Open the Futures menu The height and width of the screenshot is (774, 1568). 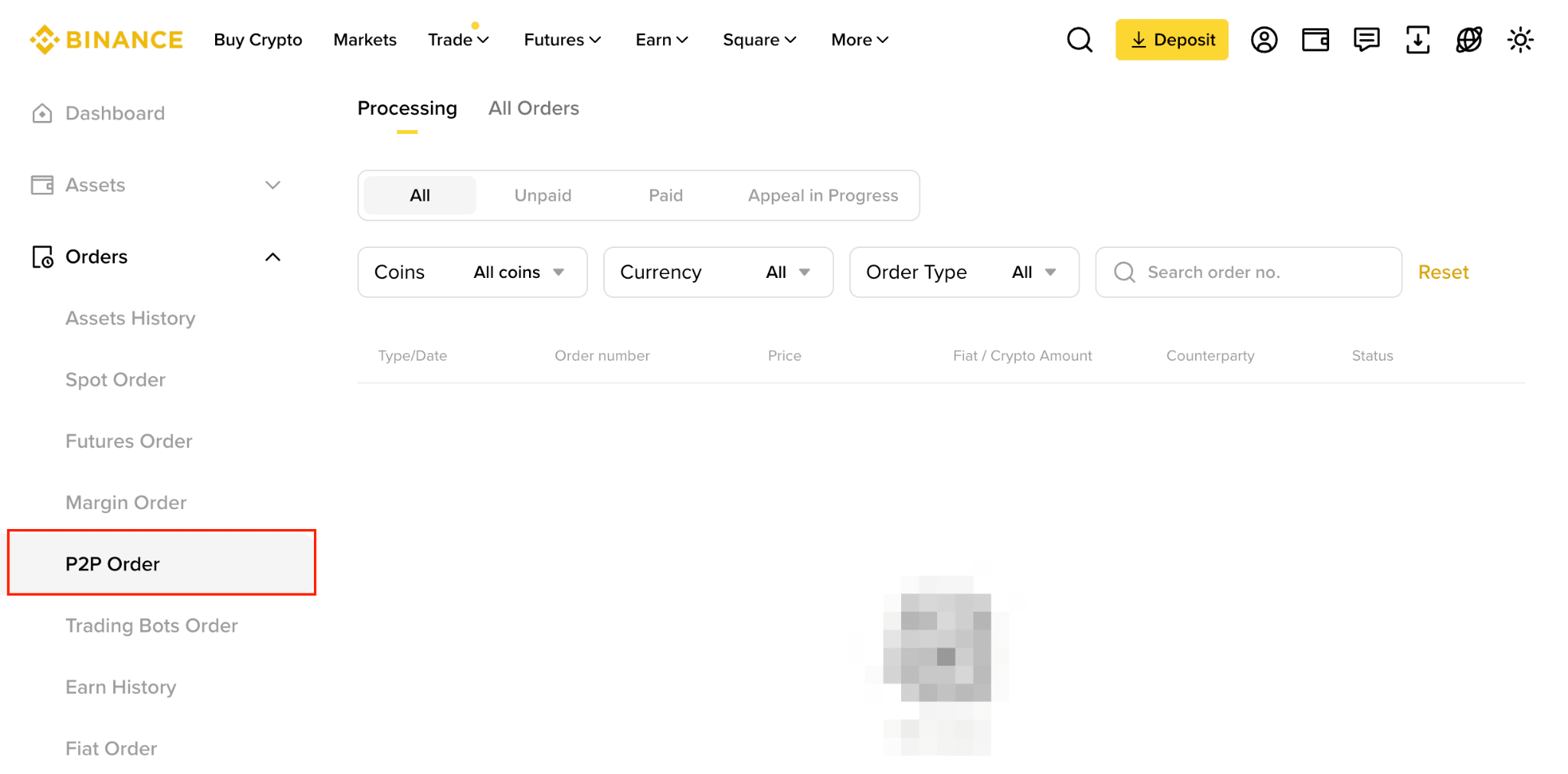pyautogui.click(x=562, y=40)
